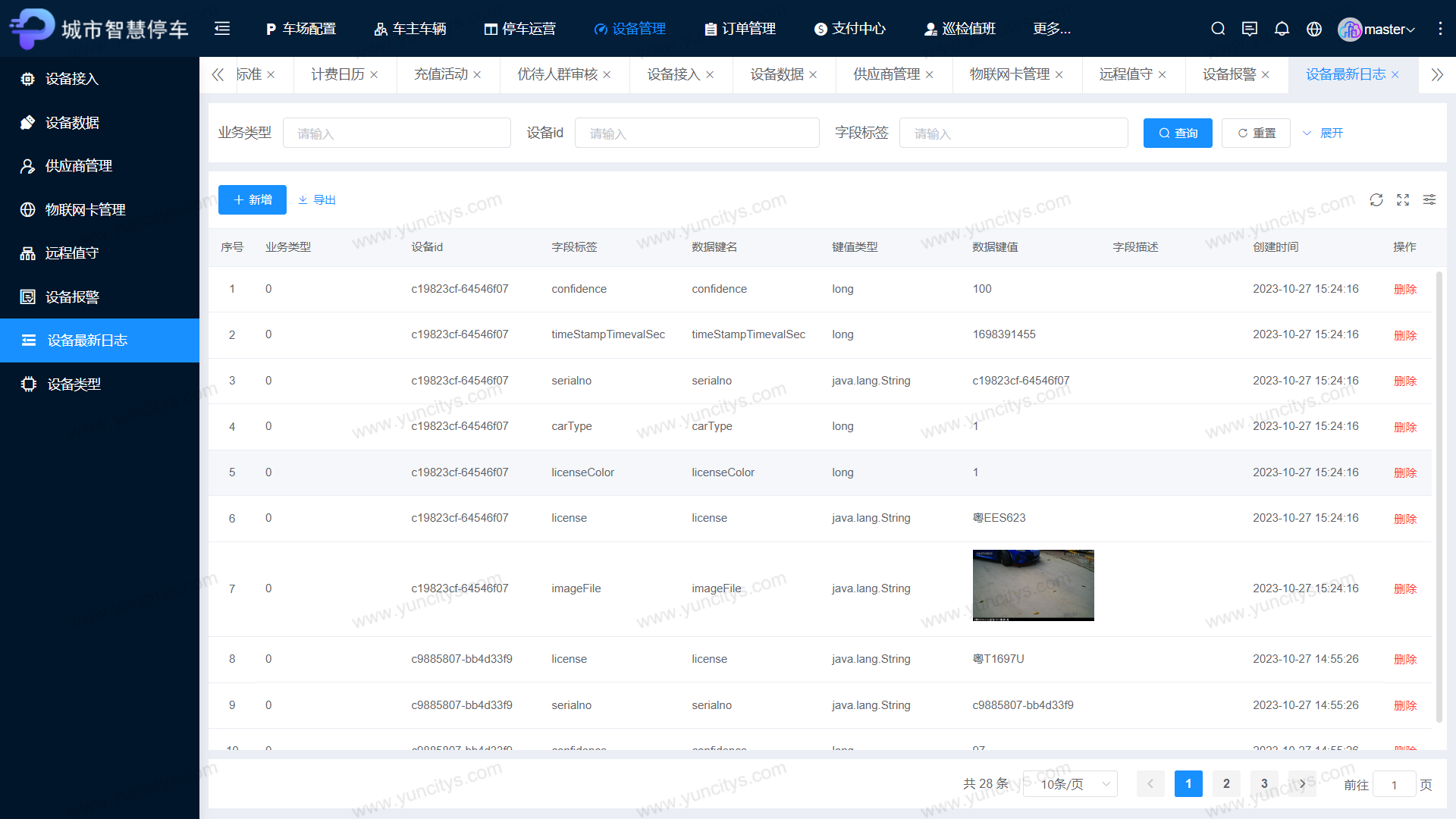Click the 新增 button
This screenshot has height=819, width=1456.
(253, 200)
